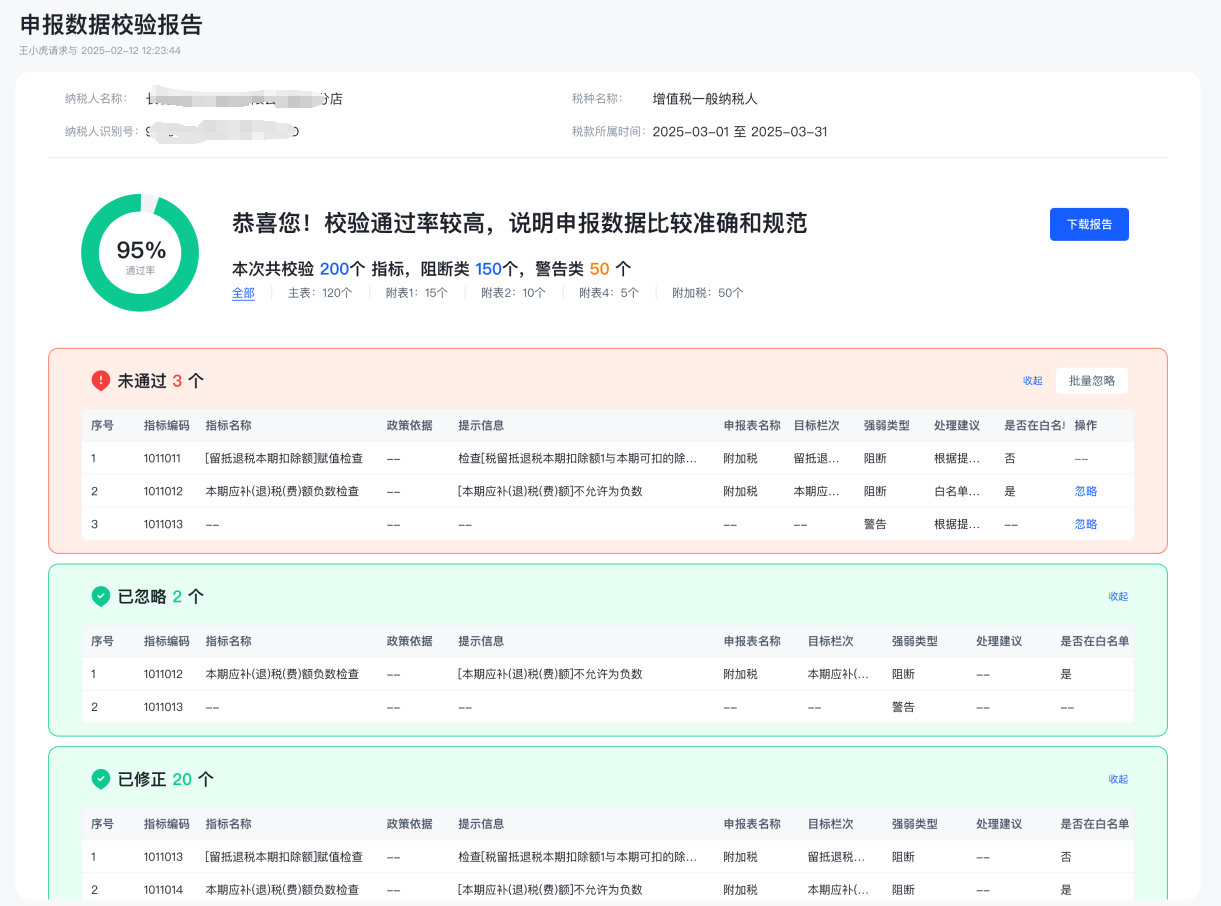Click 提示信息 header in 未通过 table
1221x906 pixels.
[481, 425]
